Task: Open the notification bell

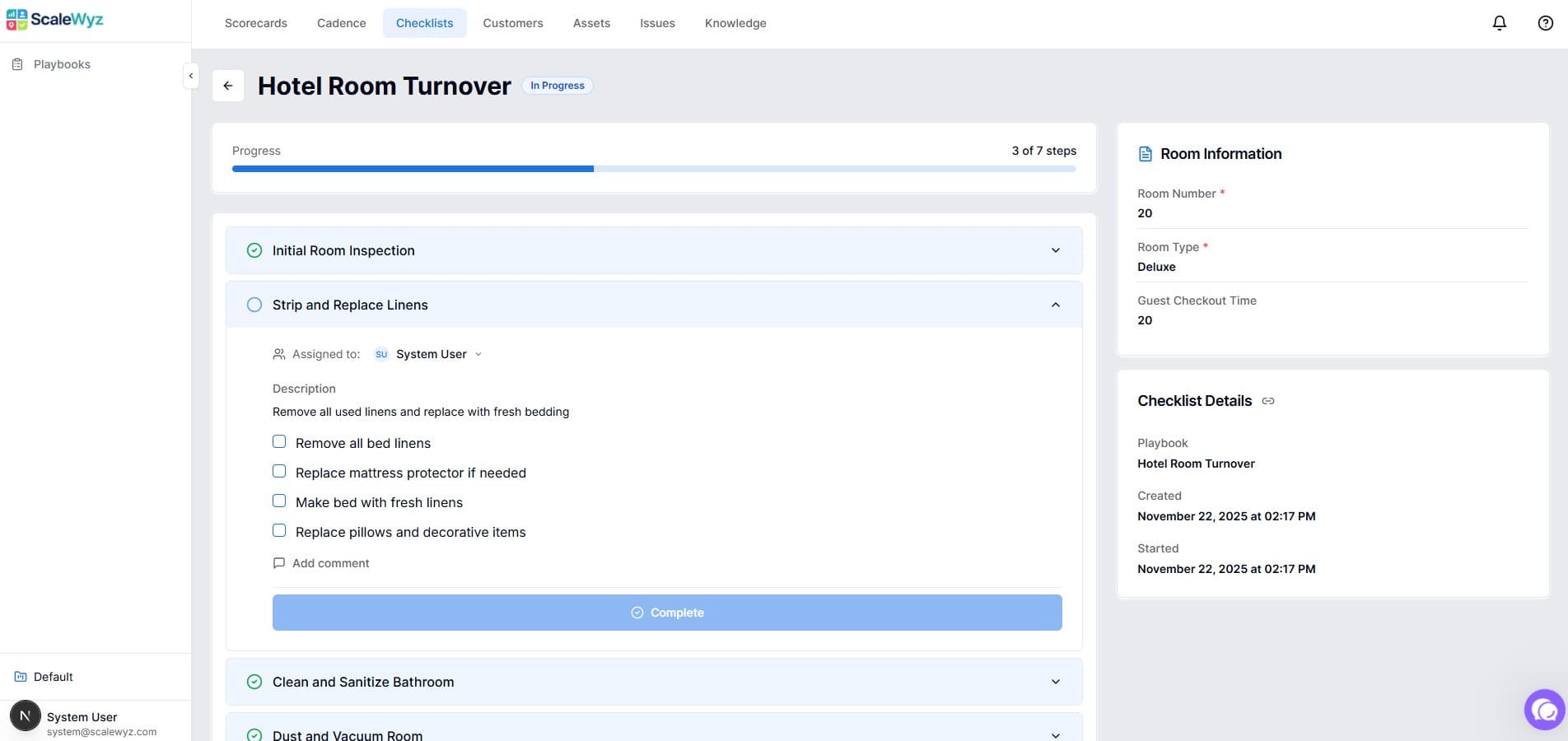Action: [1498, 22]
